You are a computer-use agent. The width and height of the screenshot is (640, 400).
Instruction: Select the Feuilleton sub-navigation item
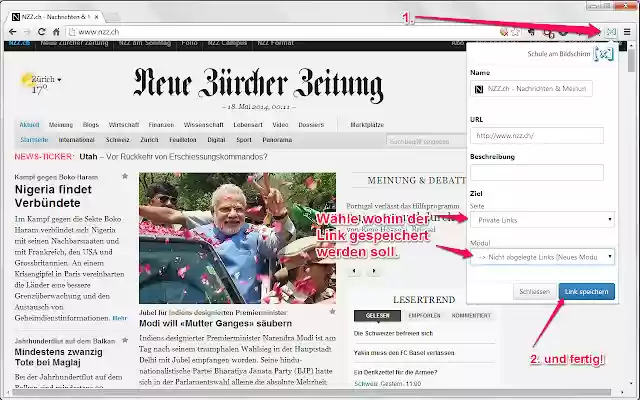183,140
